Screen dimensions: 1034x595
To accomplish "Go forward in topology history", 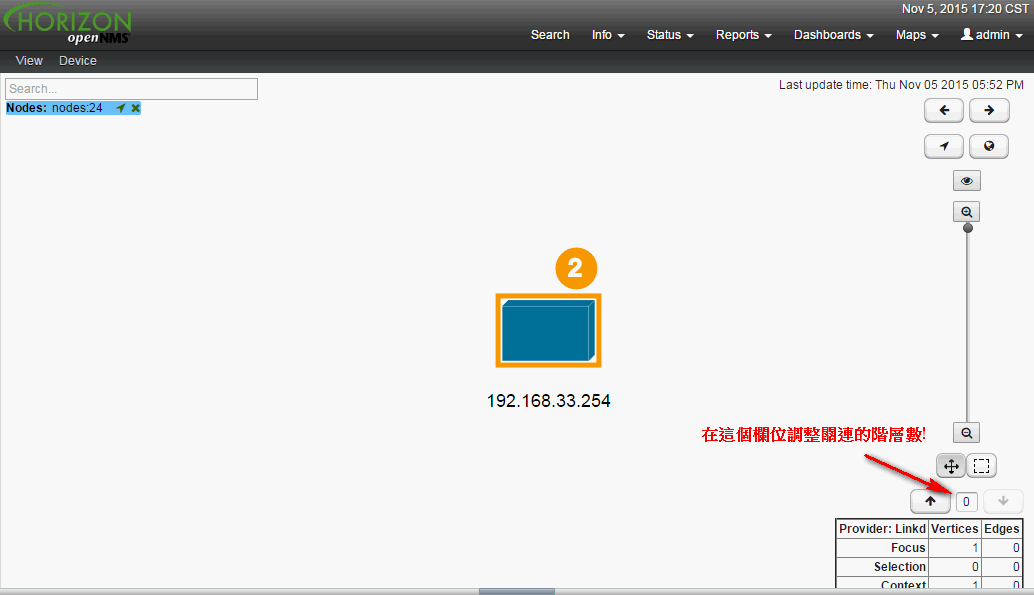I will 988,110.
